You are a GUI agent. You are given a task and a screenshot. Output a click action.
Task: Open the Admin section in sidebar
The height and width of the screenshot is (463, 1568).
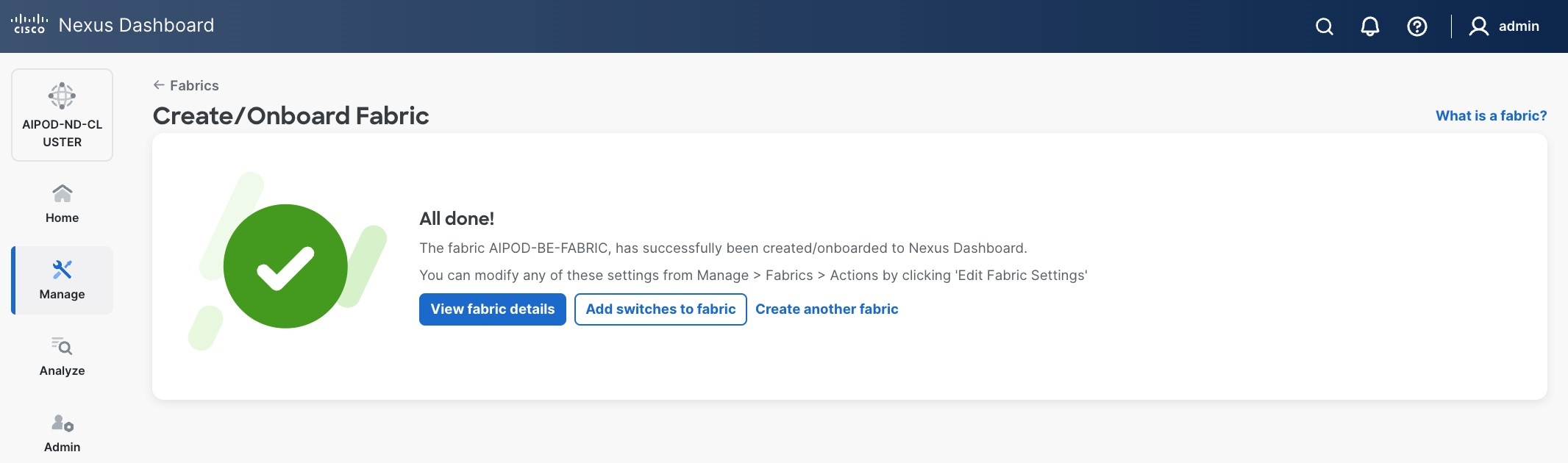point(63,433)
